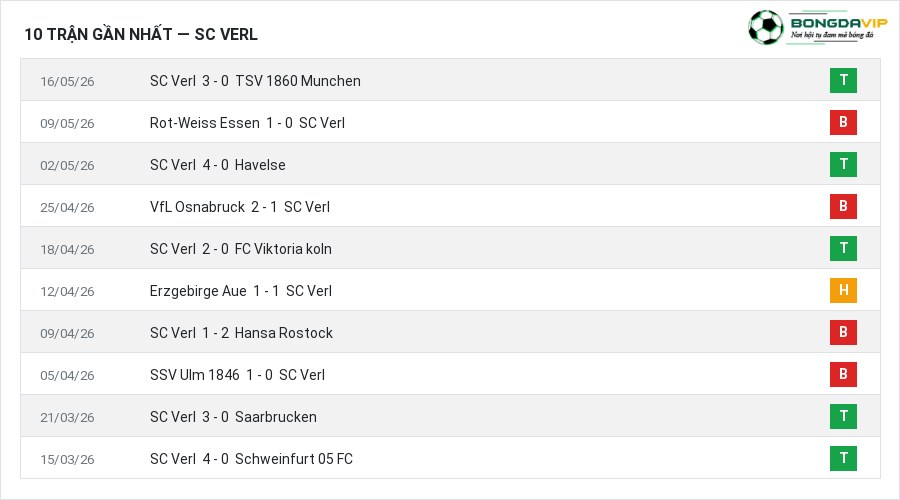
Task: Click the 10 TRẬN GẦN NHẤT — SC VERL heading
Action: (x=141, y=34)
